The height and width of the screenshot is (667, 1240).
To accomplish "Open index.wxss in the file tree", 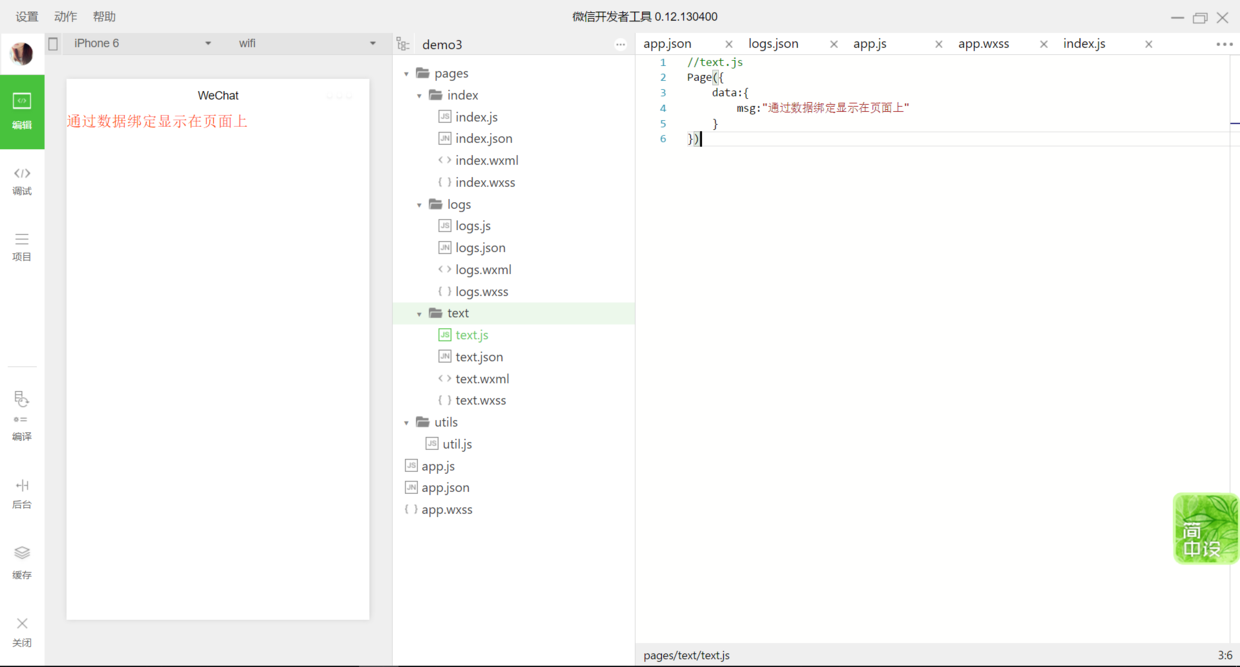I will [x=485, y=183].
